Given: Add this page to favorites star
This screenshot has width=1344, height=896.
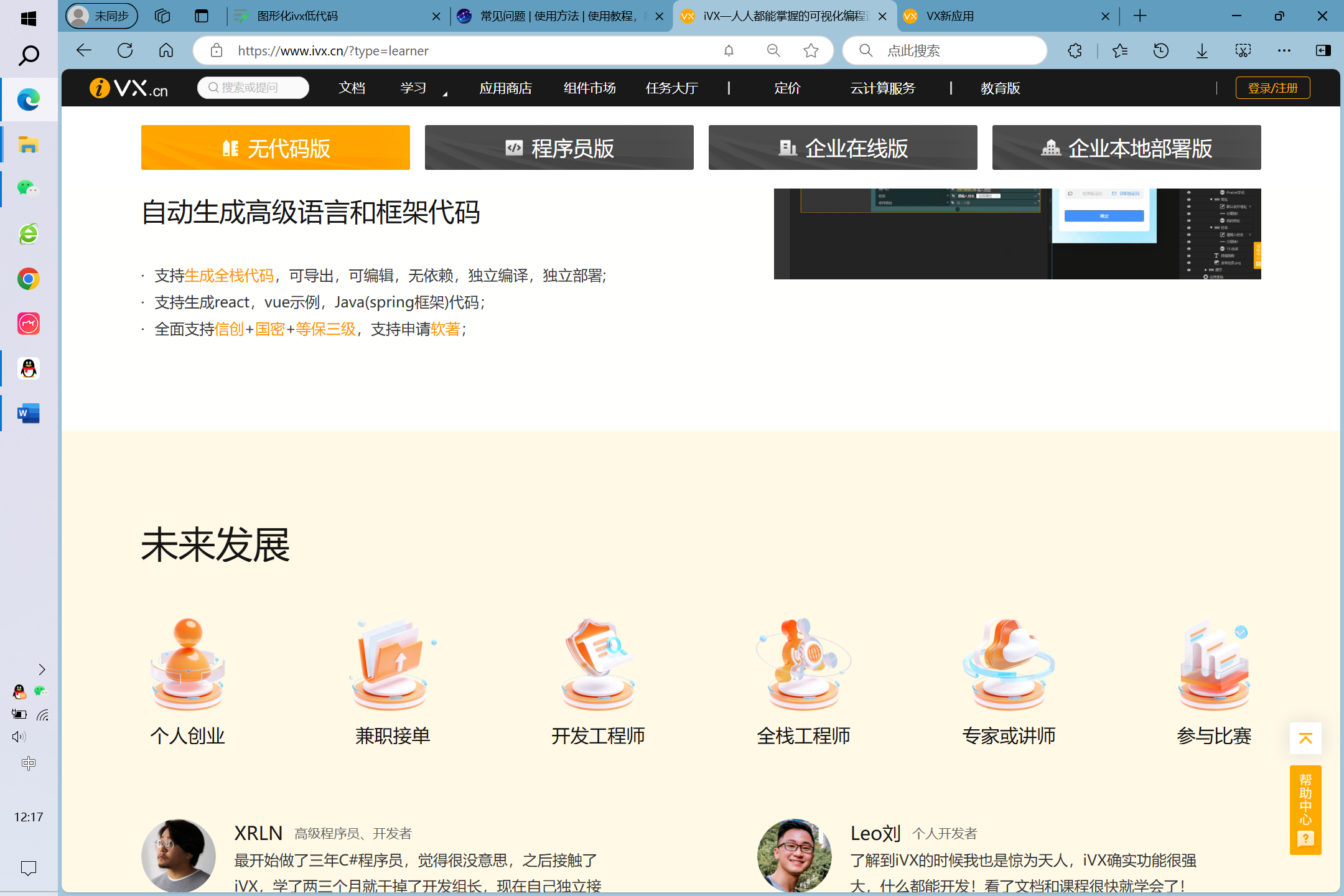Looking at the screenshot, I should point(811,50).
